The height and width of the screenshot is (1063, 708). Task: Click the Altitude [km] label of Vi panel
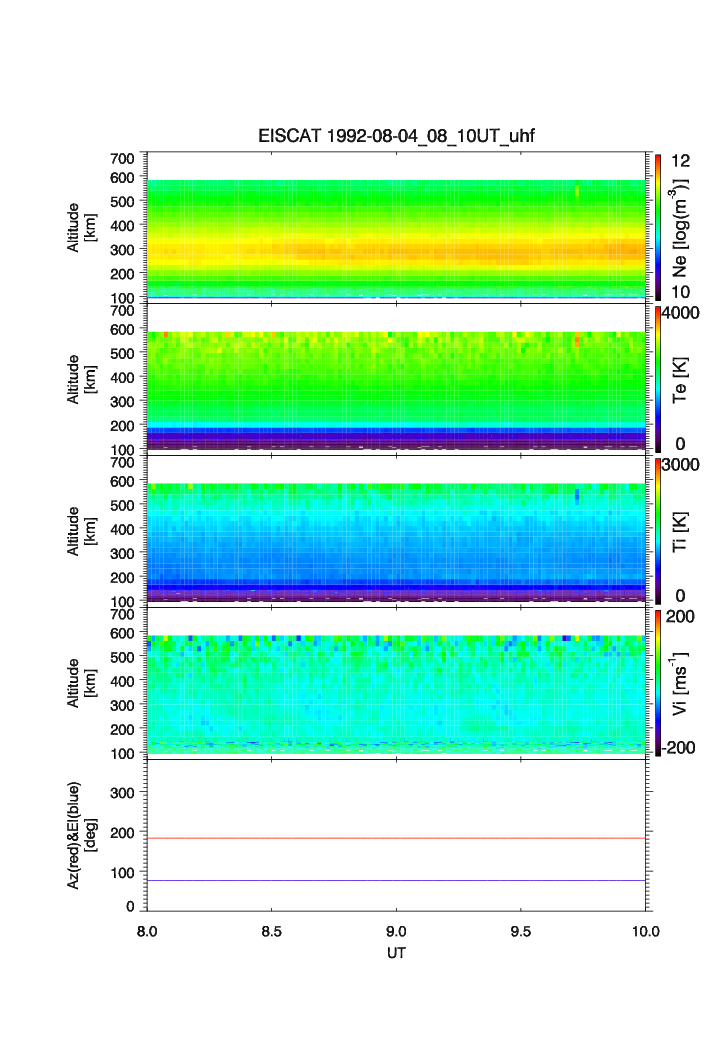click(x=81, y=683)
